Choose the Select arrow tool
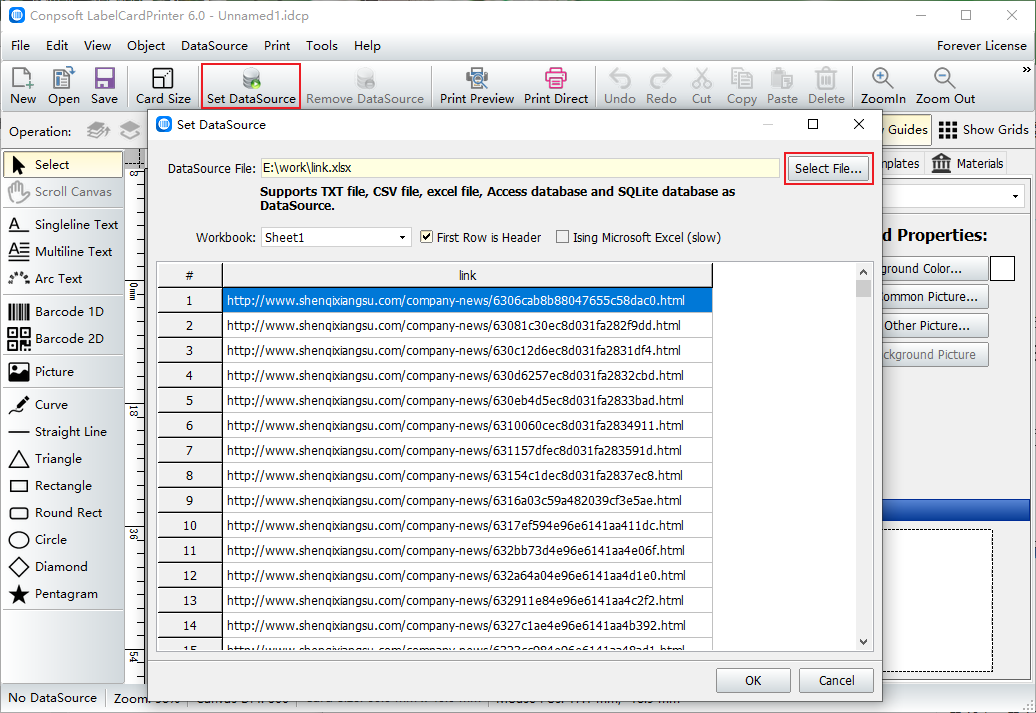This screenshot has width=1036, height=713. tap(63, 165)
